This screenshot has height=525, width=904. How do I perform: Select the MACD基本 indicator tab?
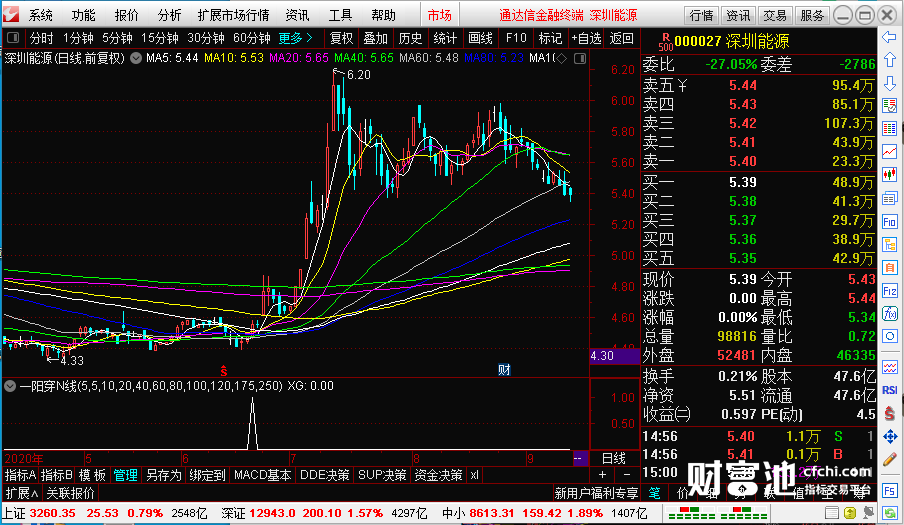(x=262, y=475)
